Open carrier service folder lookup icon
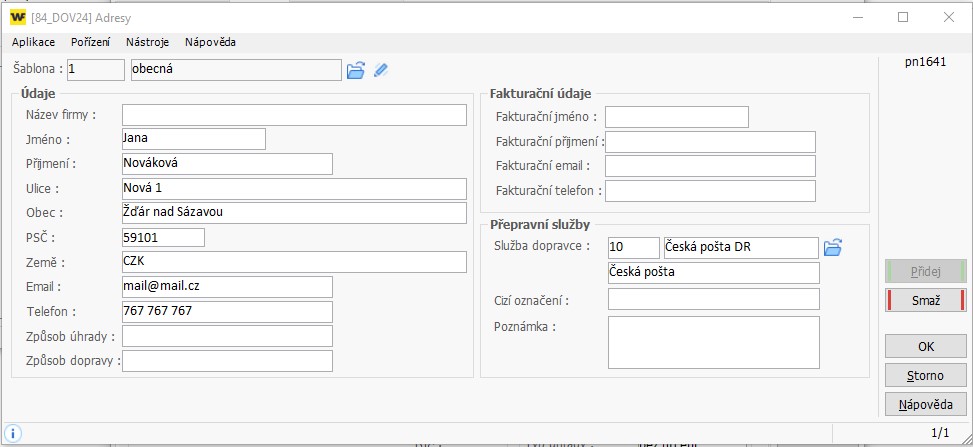This screenshot has width=973, height=447. click(x=833, y=248)
